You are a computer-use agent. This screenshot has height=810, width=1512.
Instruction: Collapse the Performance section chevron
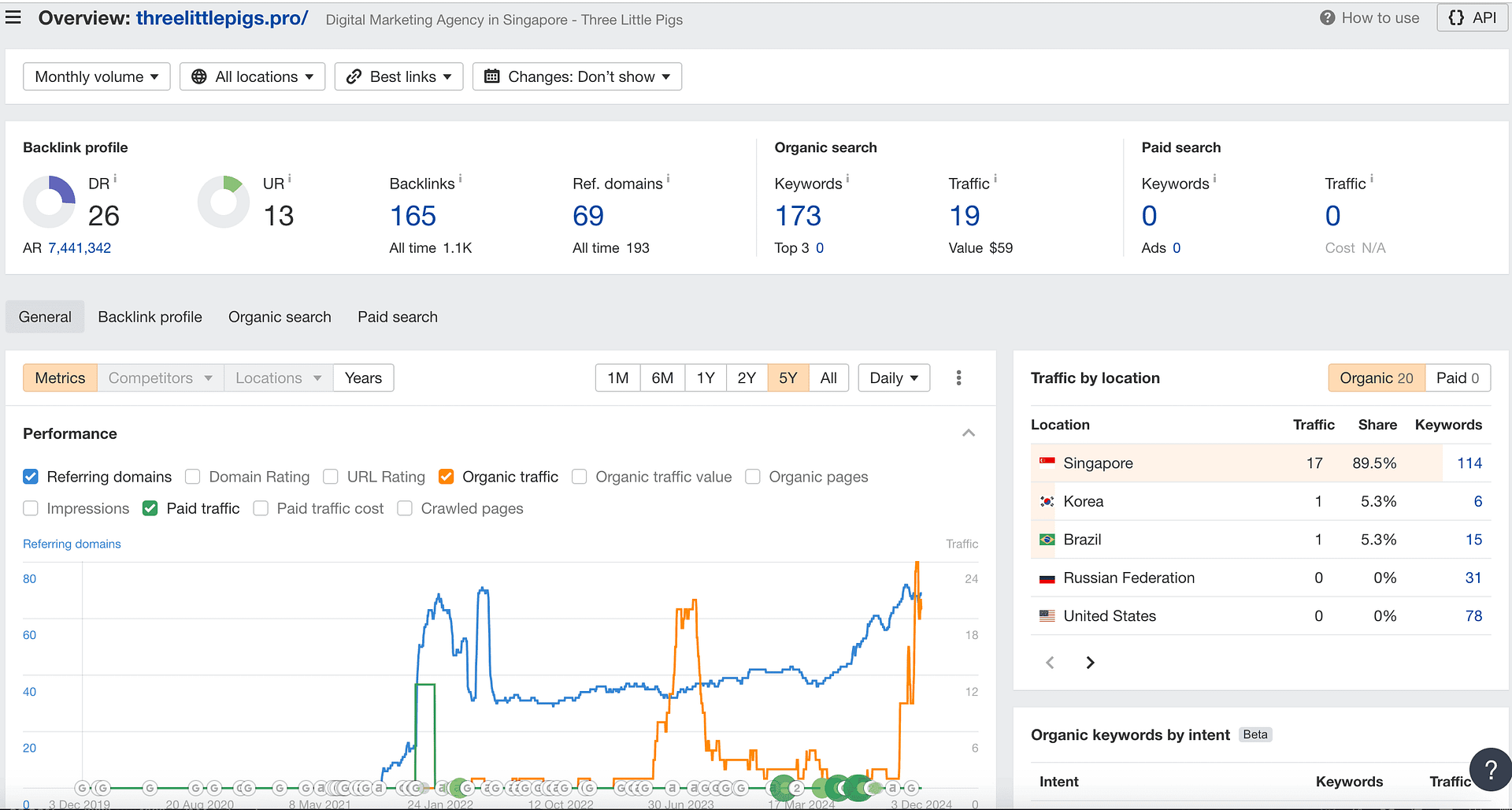pyautogui.click(x=969, y=433)
